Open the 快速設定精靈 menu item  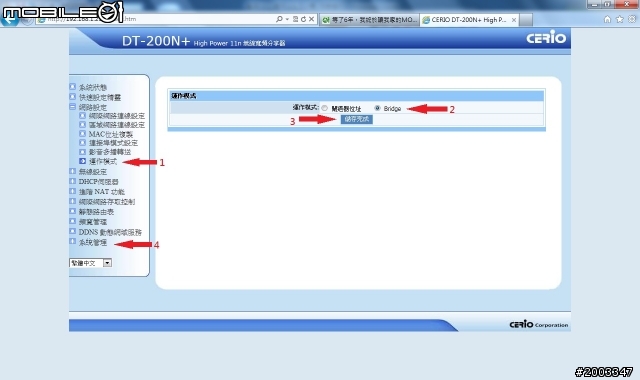coord(100,97)
